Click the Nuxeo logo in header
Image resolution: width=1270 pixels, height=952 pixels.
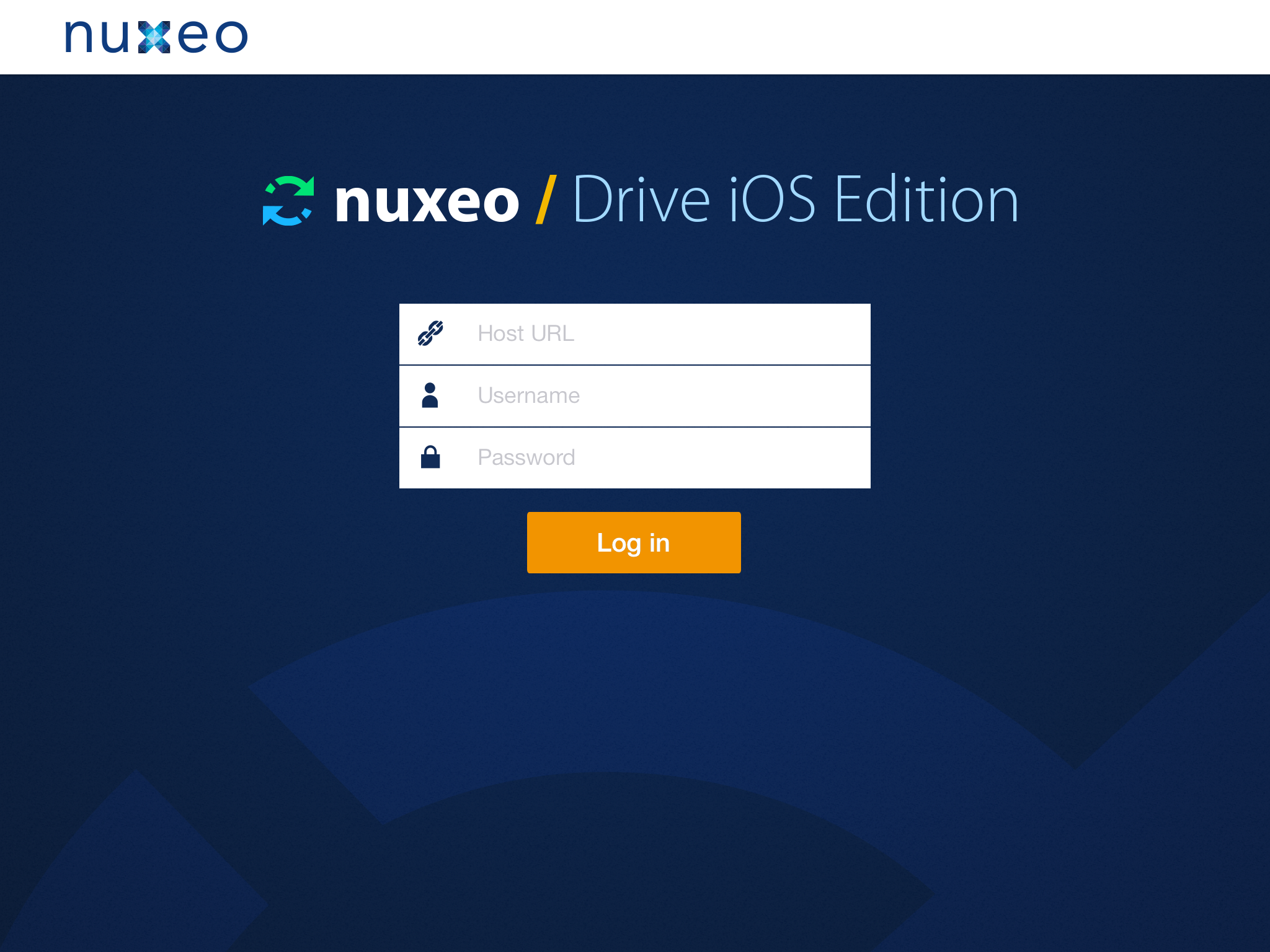[x=156, y=37]
